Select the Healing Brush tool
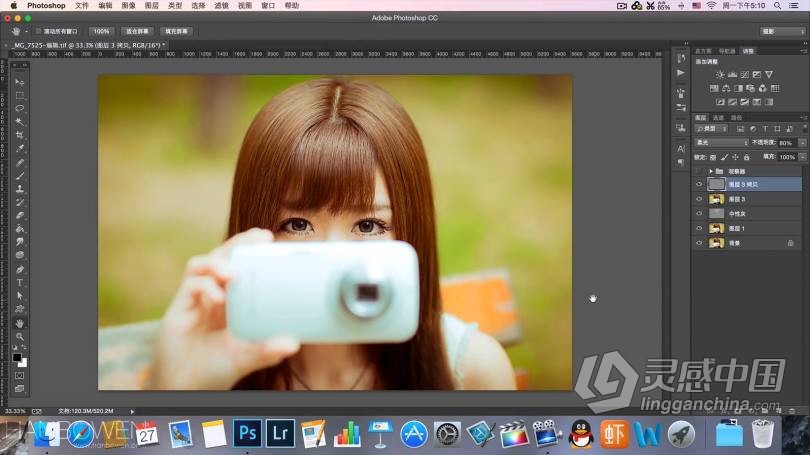 pyautogui.click(x=20, y=163)
